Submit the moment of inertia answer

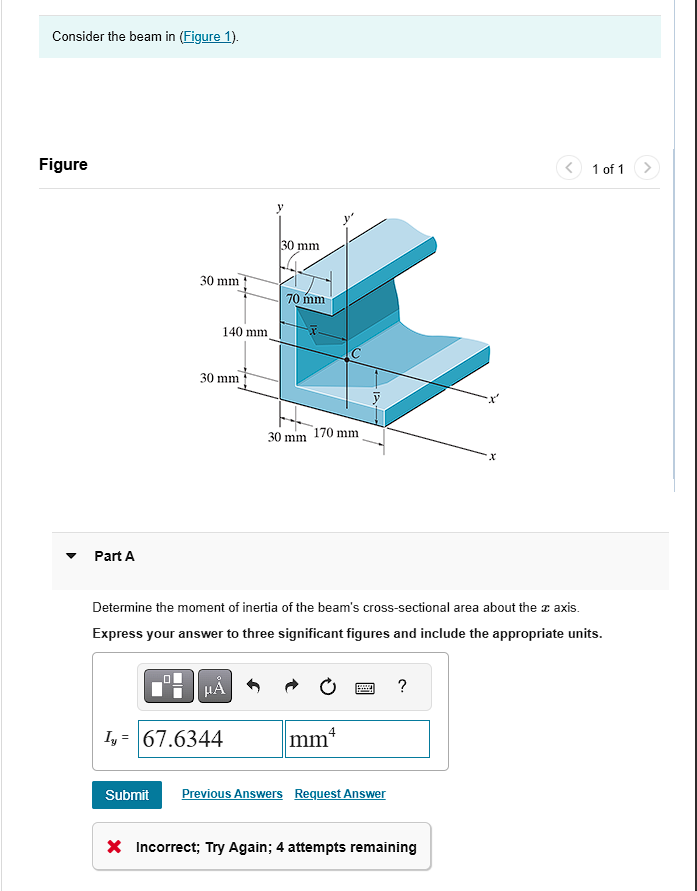click(x=127, y=795)
